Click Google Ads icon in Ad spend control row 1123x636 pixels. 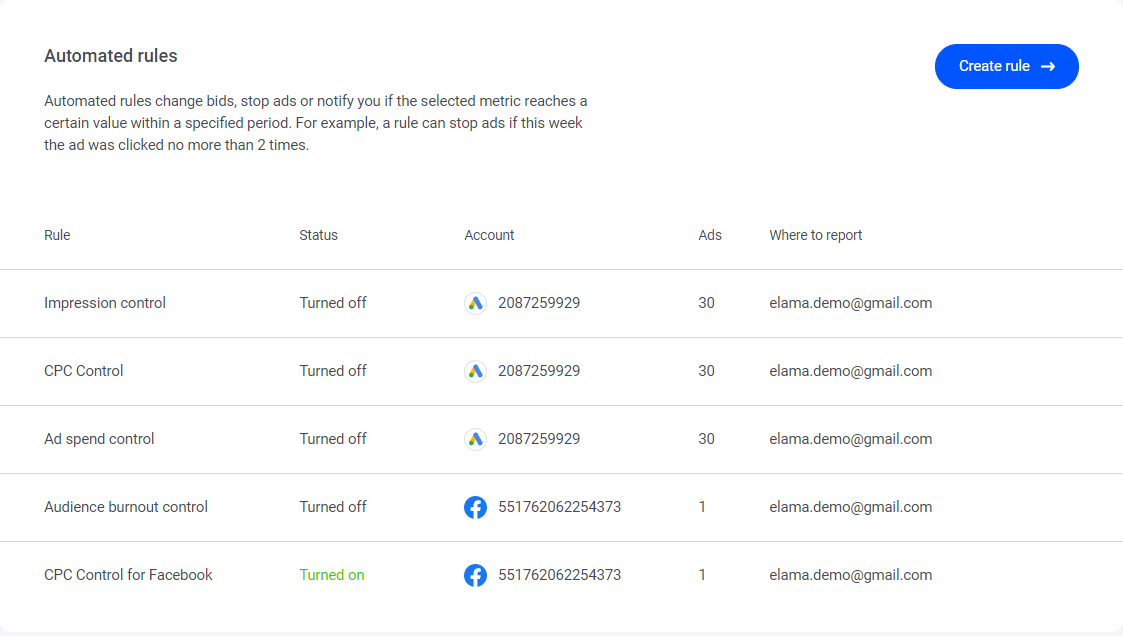coord(476,439)
